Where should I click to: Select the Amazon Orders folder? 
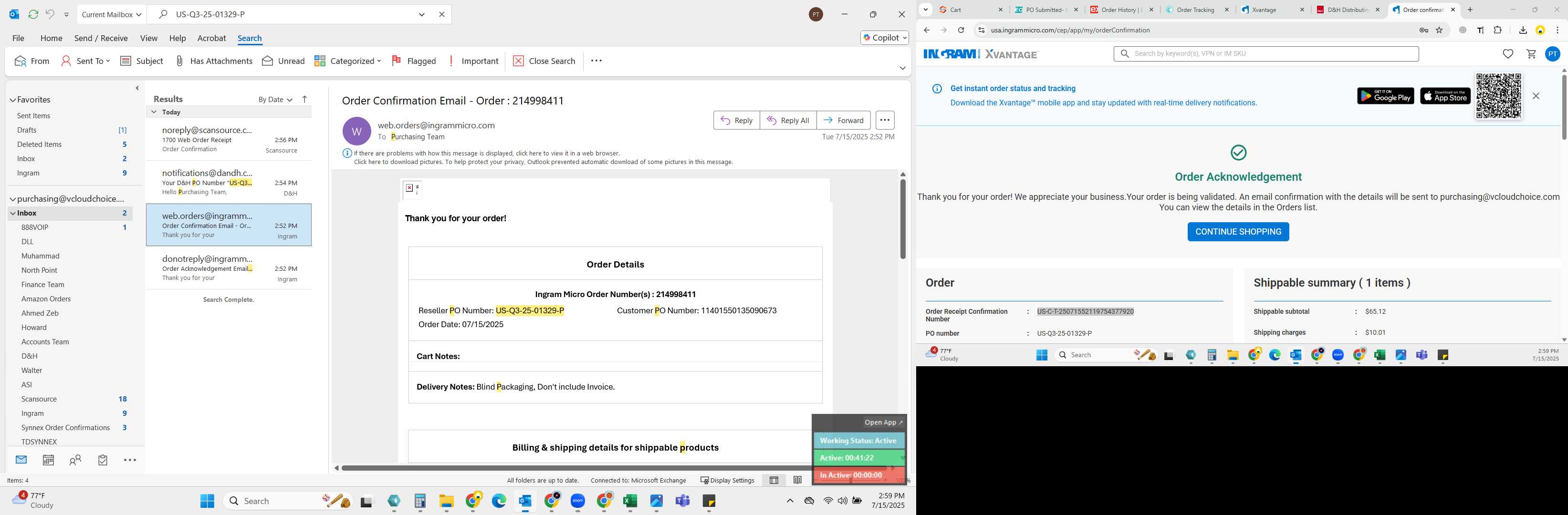(x=46, y=299)
